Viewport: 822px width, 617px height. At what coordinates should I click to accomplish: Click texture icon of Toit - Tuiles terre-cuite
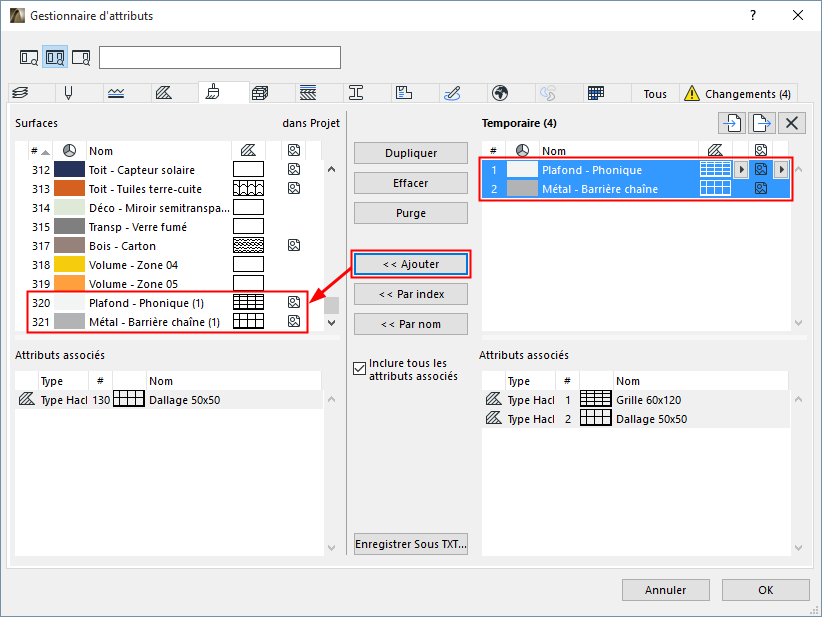[x=294, y=188]
